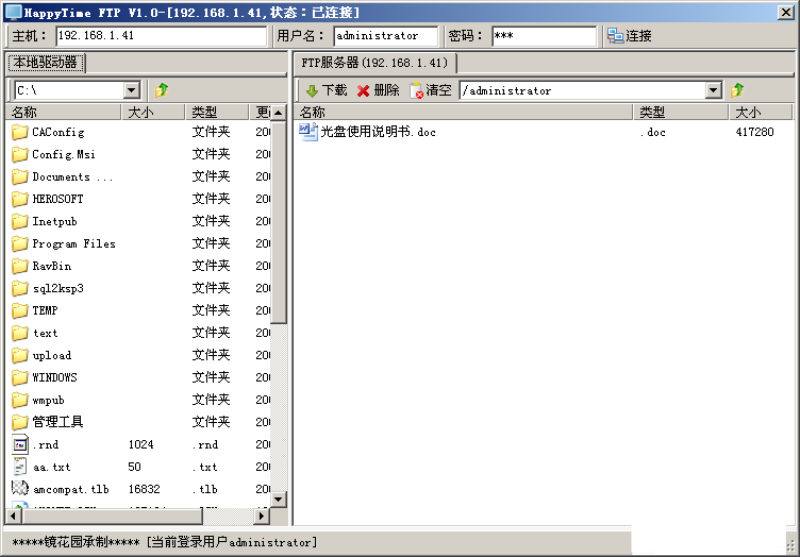
Task: Click the red X delete icon
Action: coord(363,91)
